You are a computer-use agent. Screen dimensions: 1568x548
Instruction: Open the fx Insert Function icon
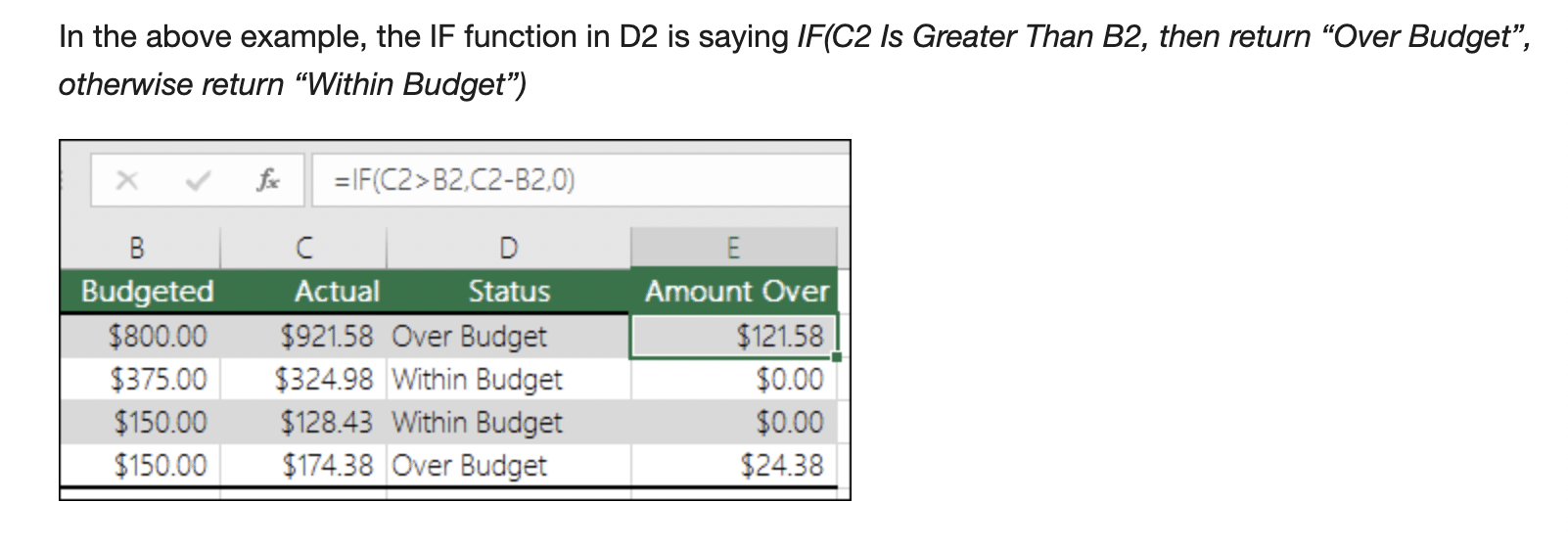267,180
